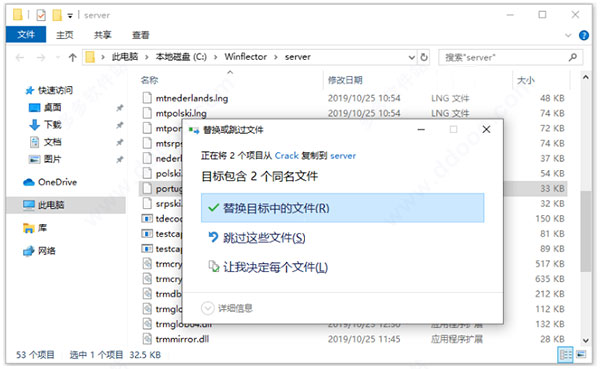Image resolution: width=600 pixels, height=369 pixels.
Task: Expand details (详细信息) chevron in the dialog
Action: pos(207,308)
